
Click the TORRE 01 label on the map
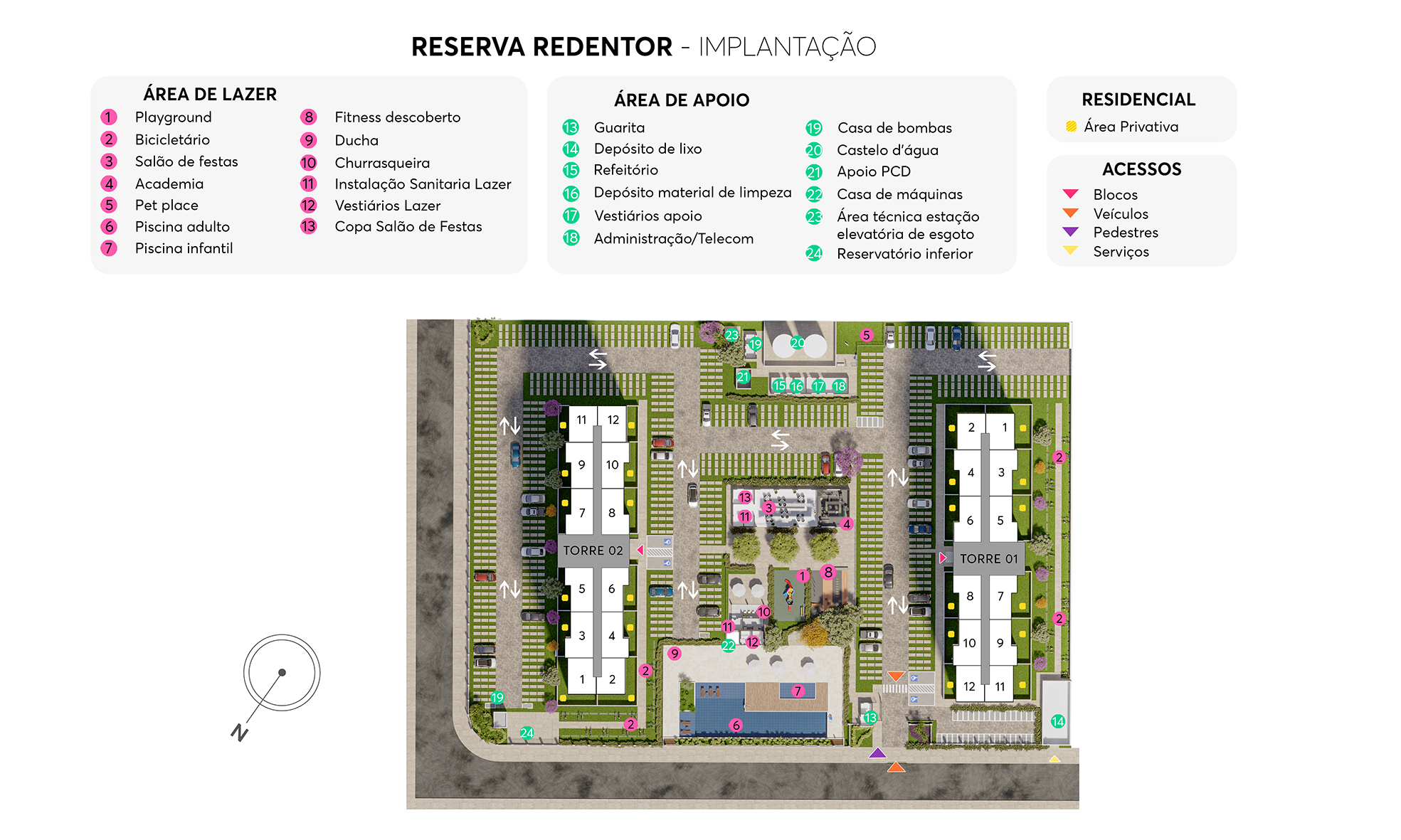point(988,559)
